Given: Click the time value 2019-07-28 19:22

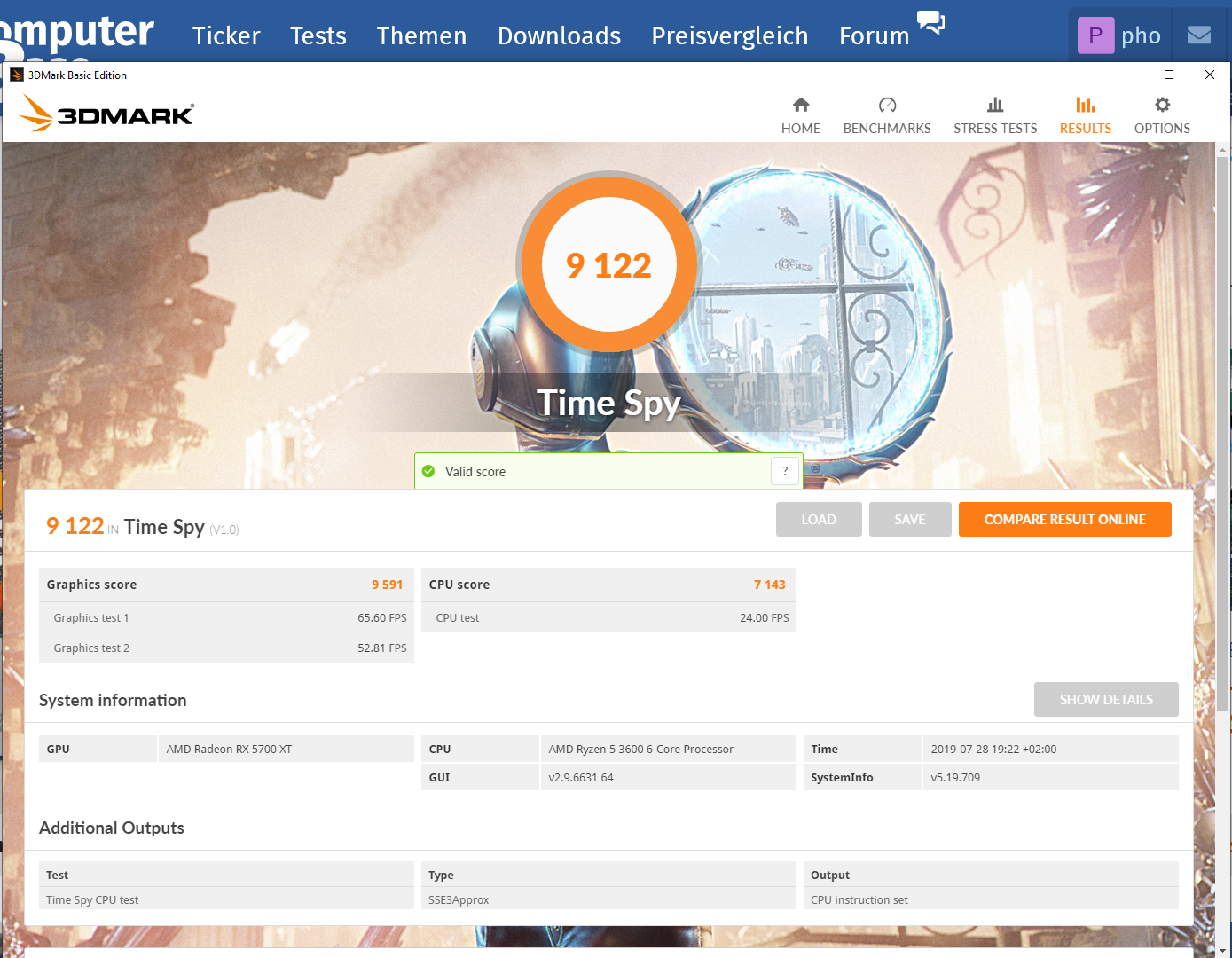Looking at the screenshot, I should [993, 749].
